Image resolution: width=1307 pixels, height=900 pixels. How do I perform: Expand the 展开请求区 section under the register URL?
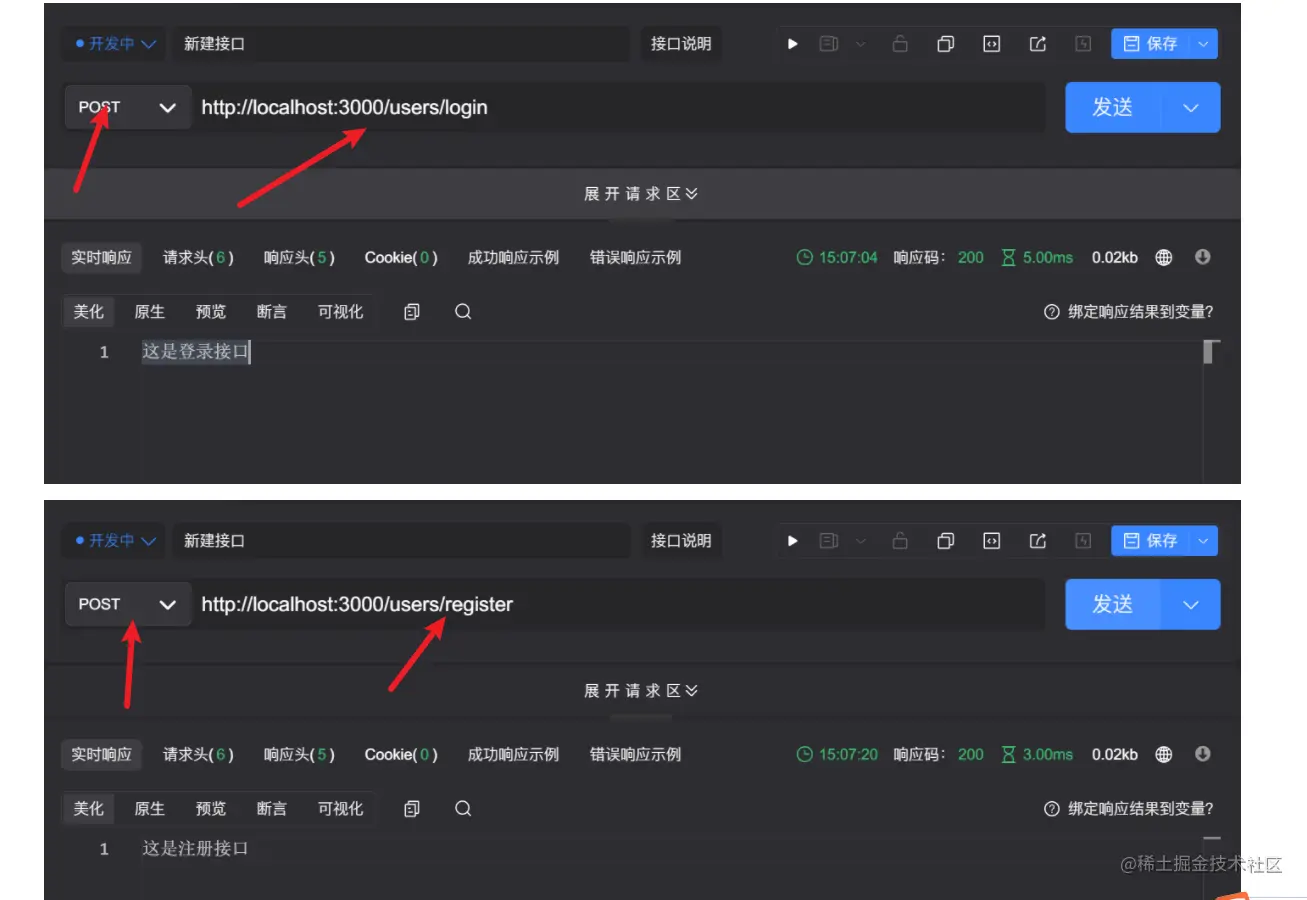(641, 691)
